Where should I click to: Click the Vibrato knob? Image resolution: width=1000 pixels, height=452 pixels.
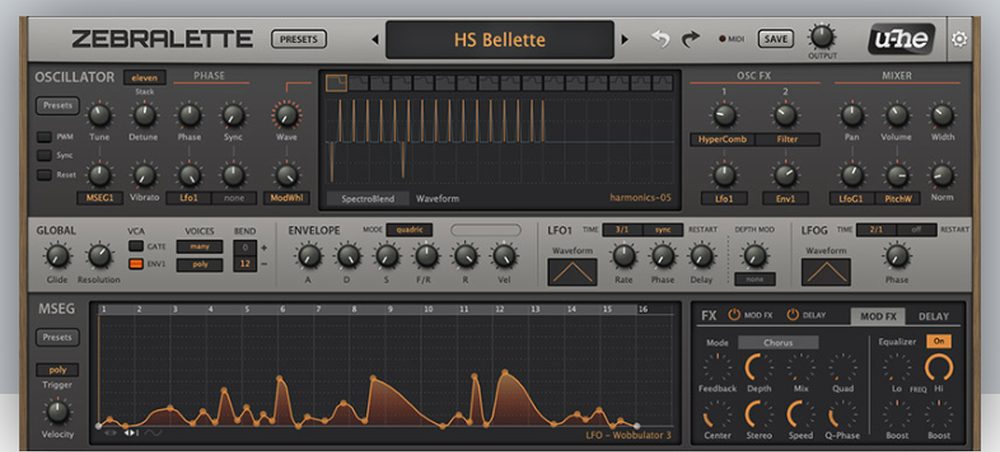click(143, 175)
